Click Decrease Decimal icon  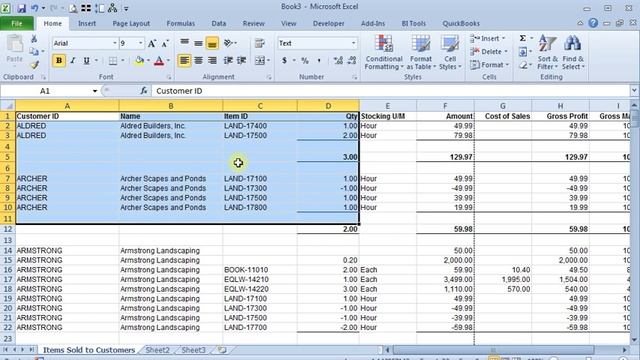352,61
